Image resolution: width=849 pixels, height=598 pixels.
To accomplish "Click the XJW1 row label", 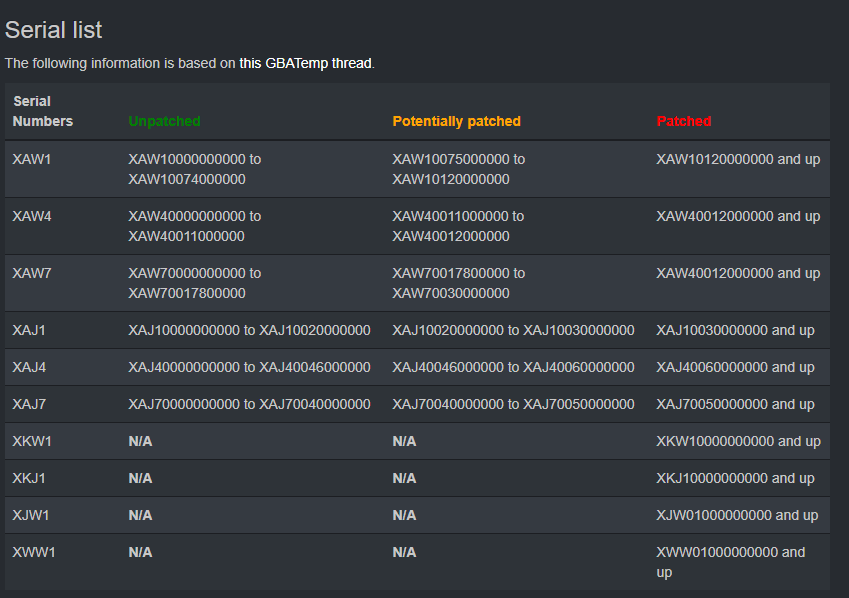I will [x=31, y=515].
